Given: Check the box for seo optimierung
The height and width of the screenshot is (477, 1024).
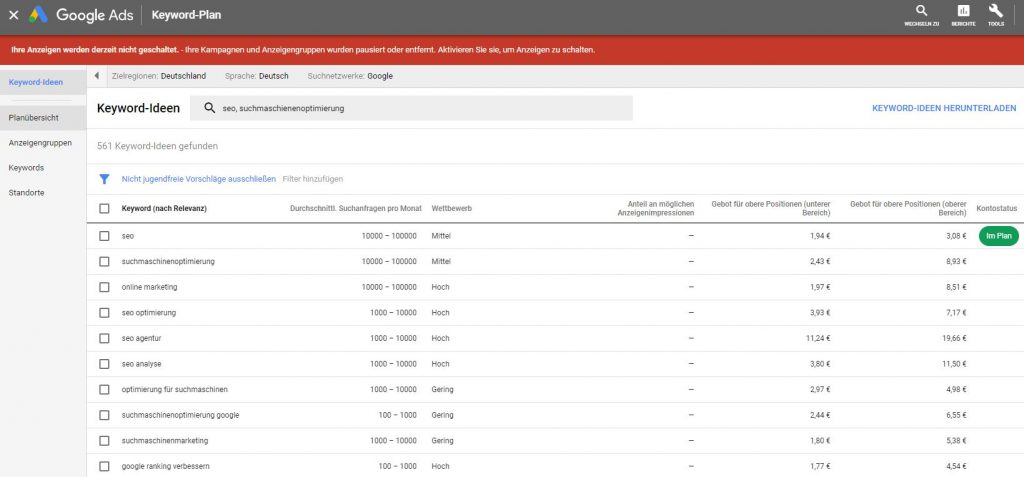Looking at the screenshot, I should tap(104, 313).
